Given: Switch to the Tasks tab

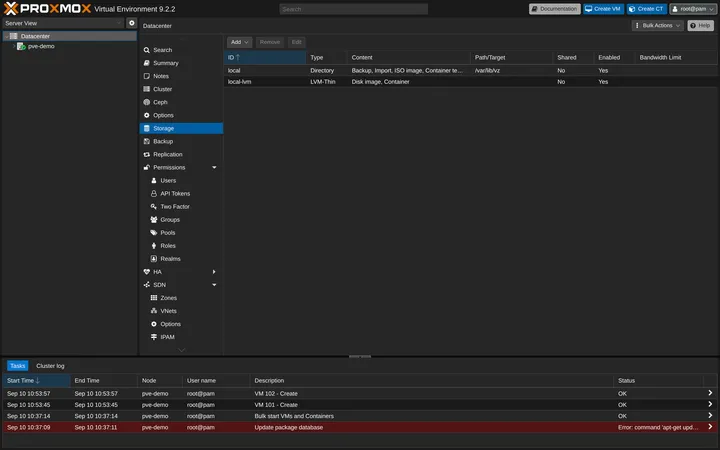Looking at the screenshot, I should tap(17, 366).
